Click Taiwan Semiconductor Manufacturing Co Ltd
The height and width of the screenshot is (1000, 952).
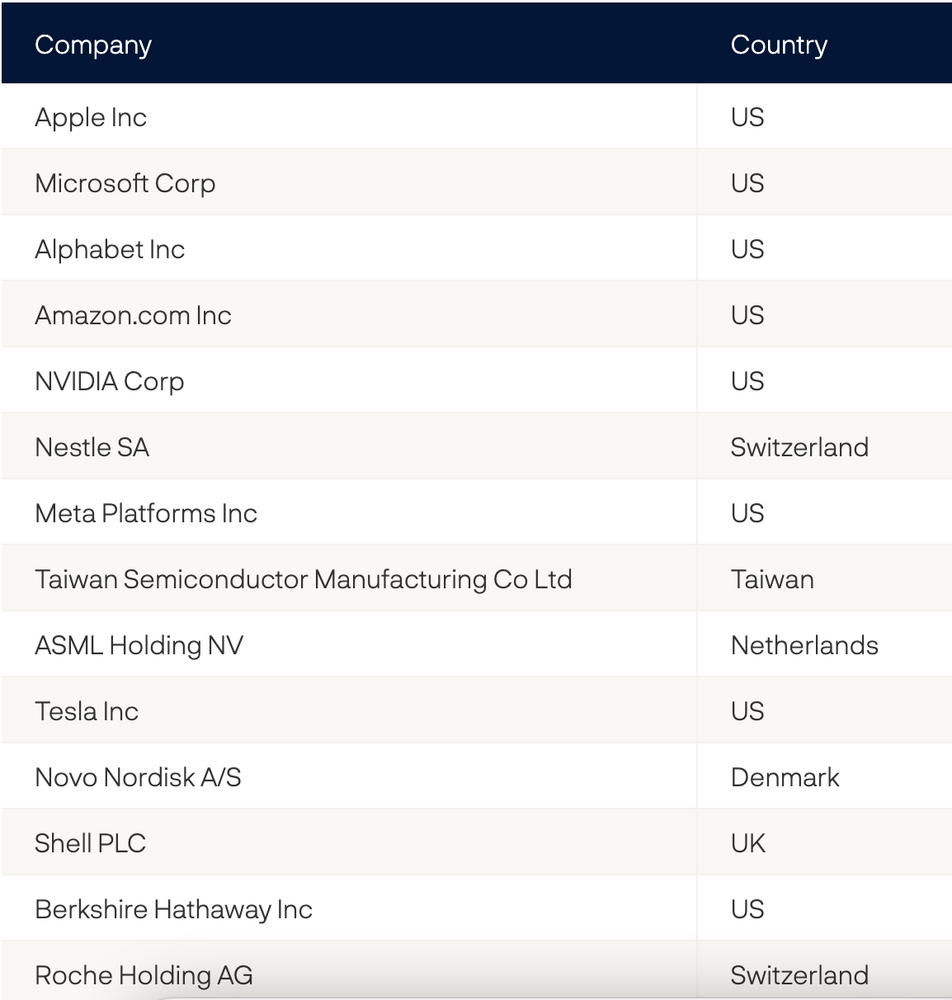click(303, 579)
